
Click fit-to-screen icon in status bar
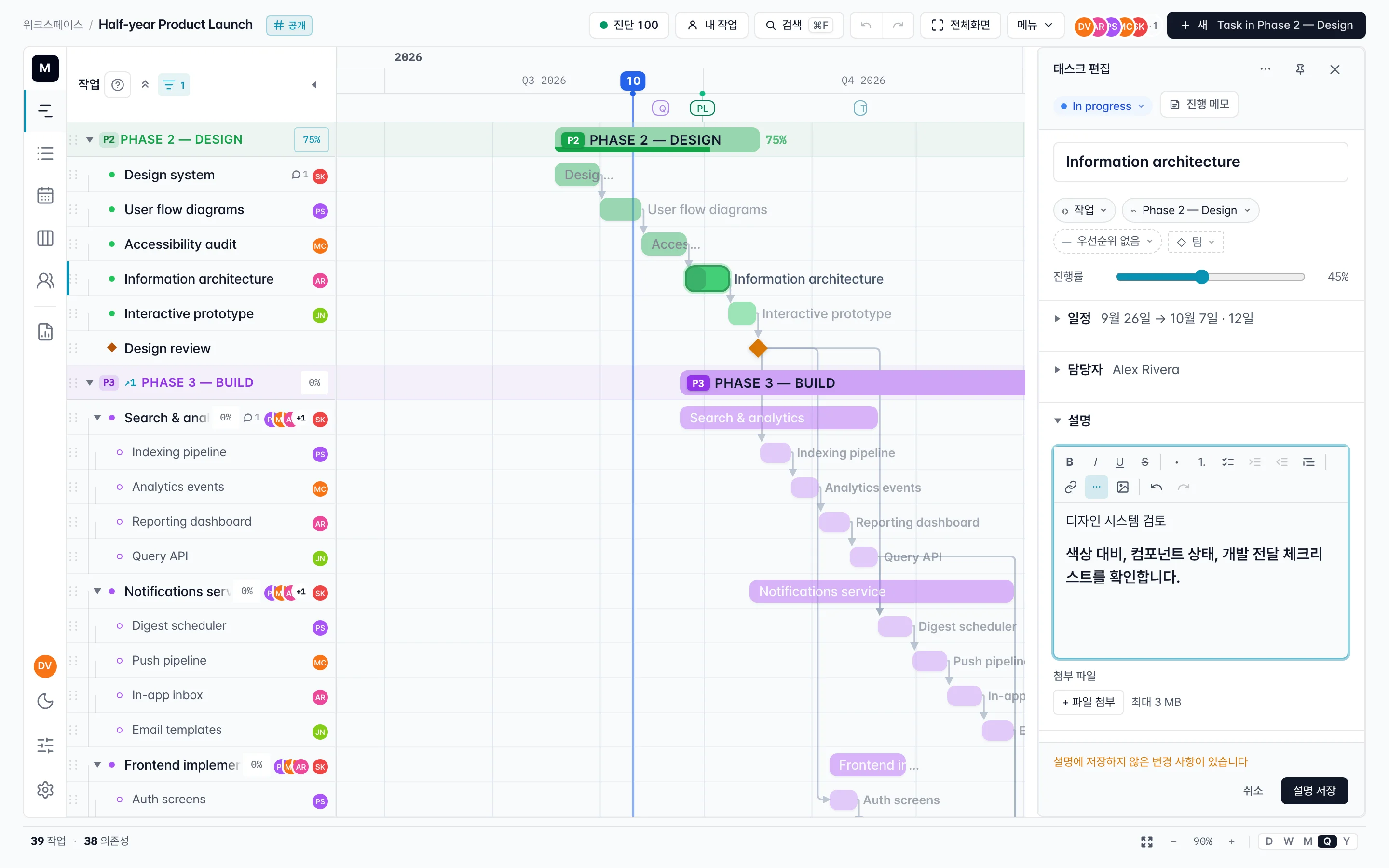[x=1147, y=841]
